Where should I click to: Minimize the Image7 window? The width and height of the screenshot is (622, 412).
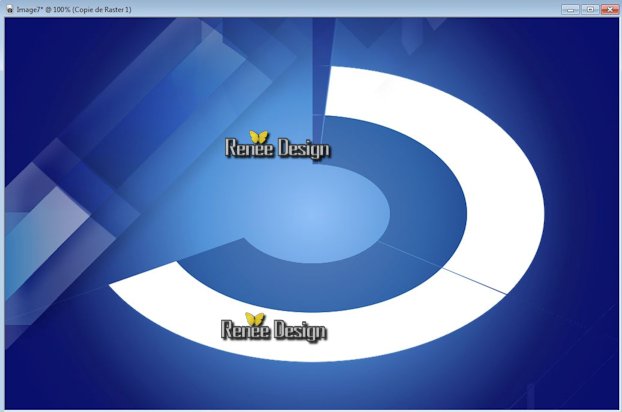[x=570, y=10]
